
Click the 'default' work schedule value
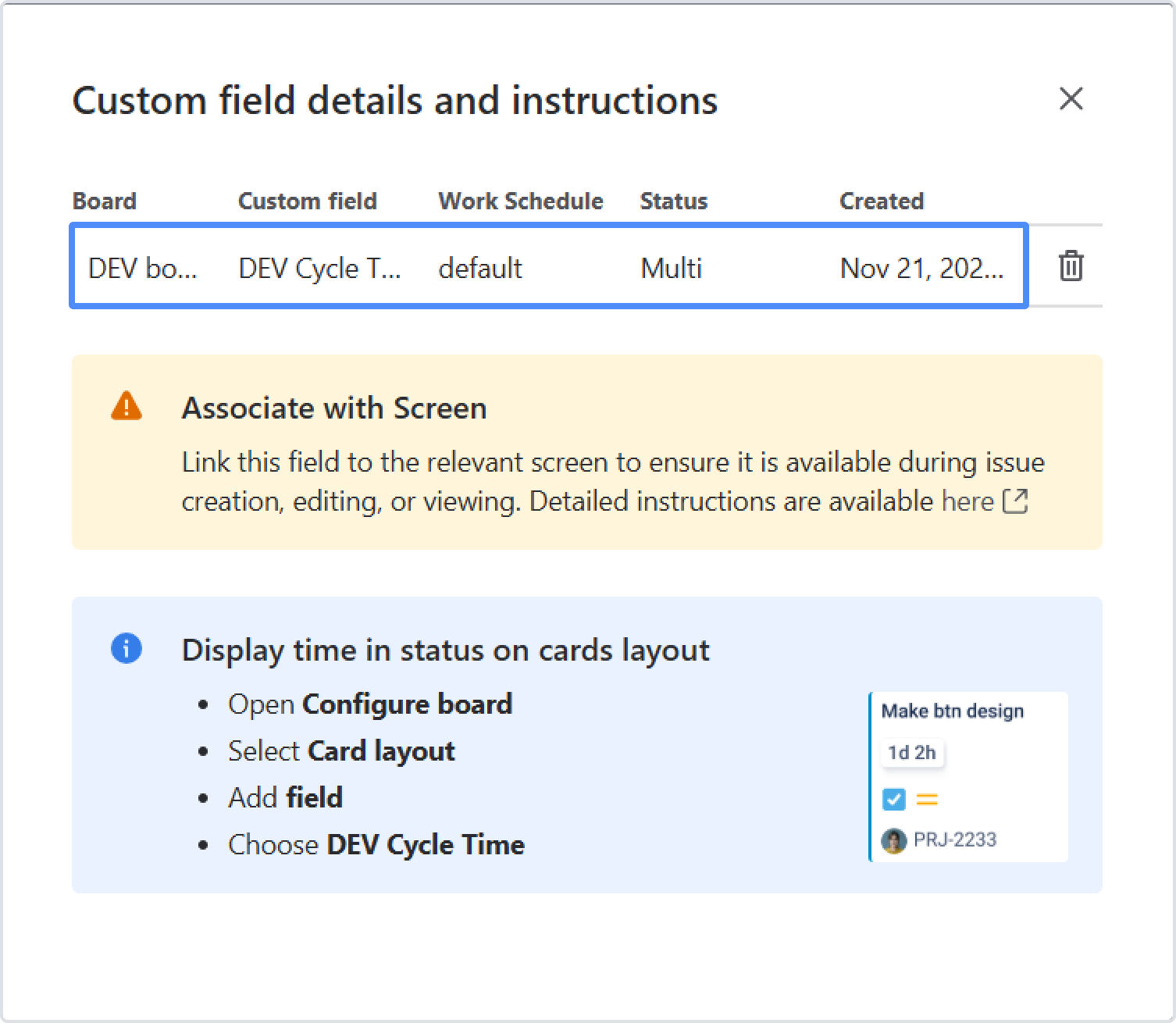(x=480, y=269)
